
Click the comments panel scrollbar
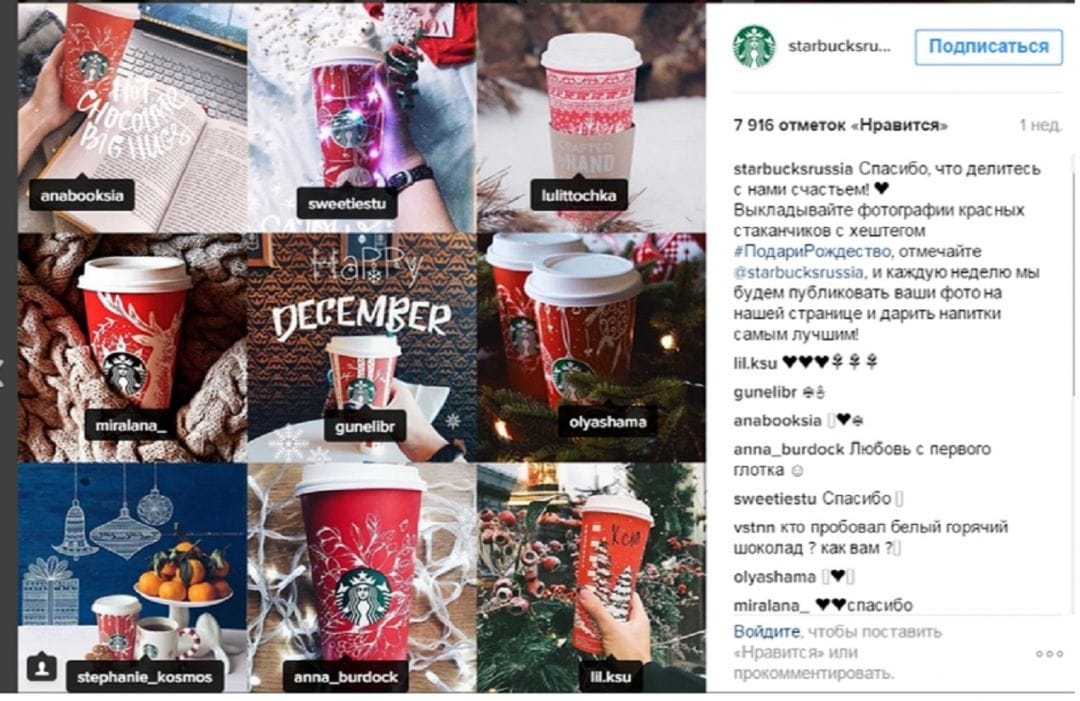(1072, 275)
